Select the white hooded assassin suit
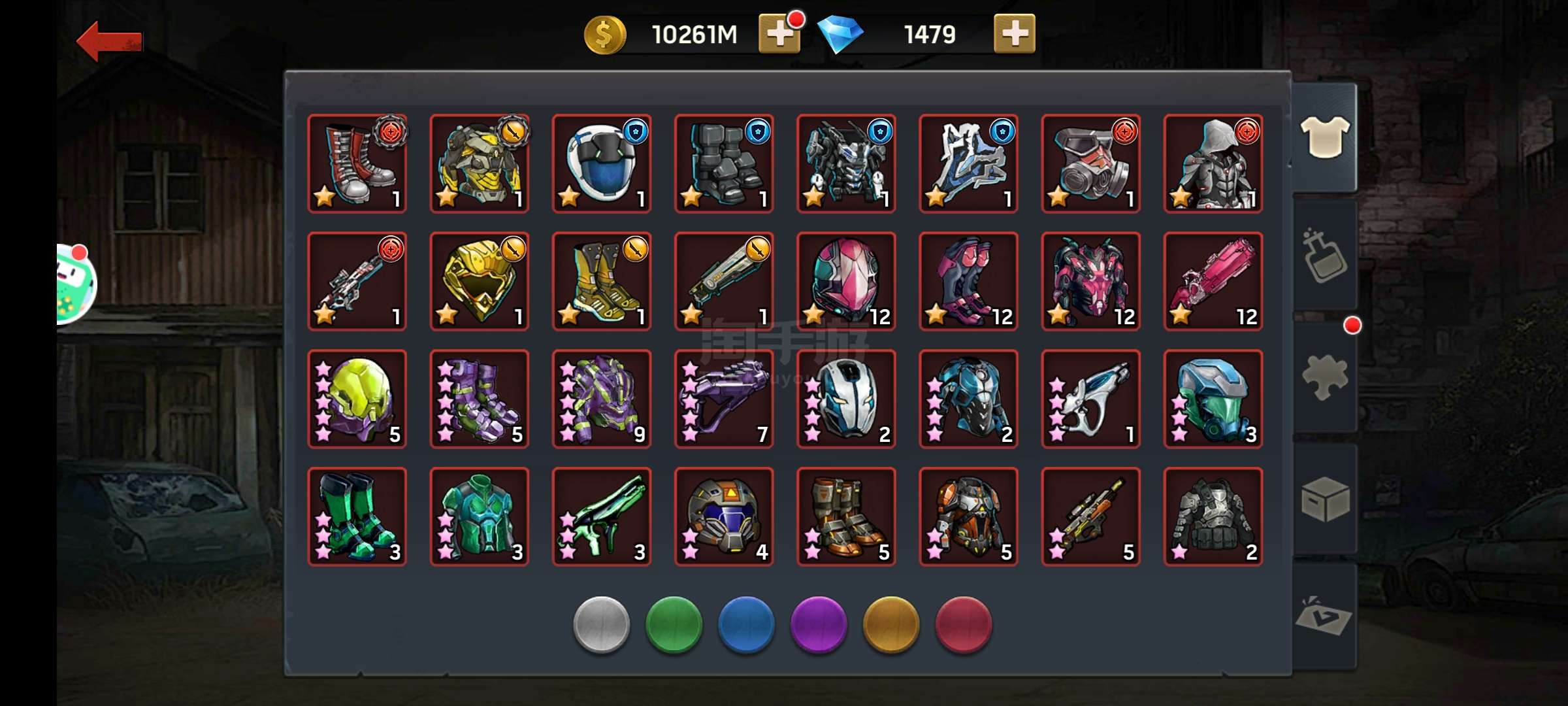This screenshot has width=1568, height=706. pos(1213,163)
